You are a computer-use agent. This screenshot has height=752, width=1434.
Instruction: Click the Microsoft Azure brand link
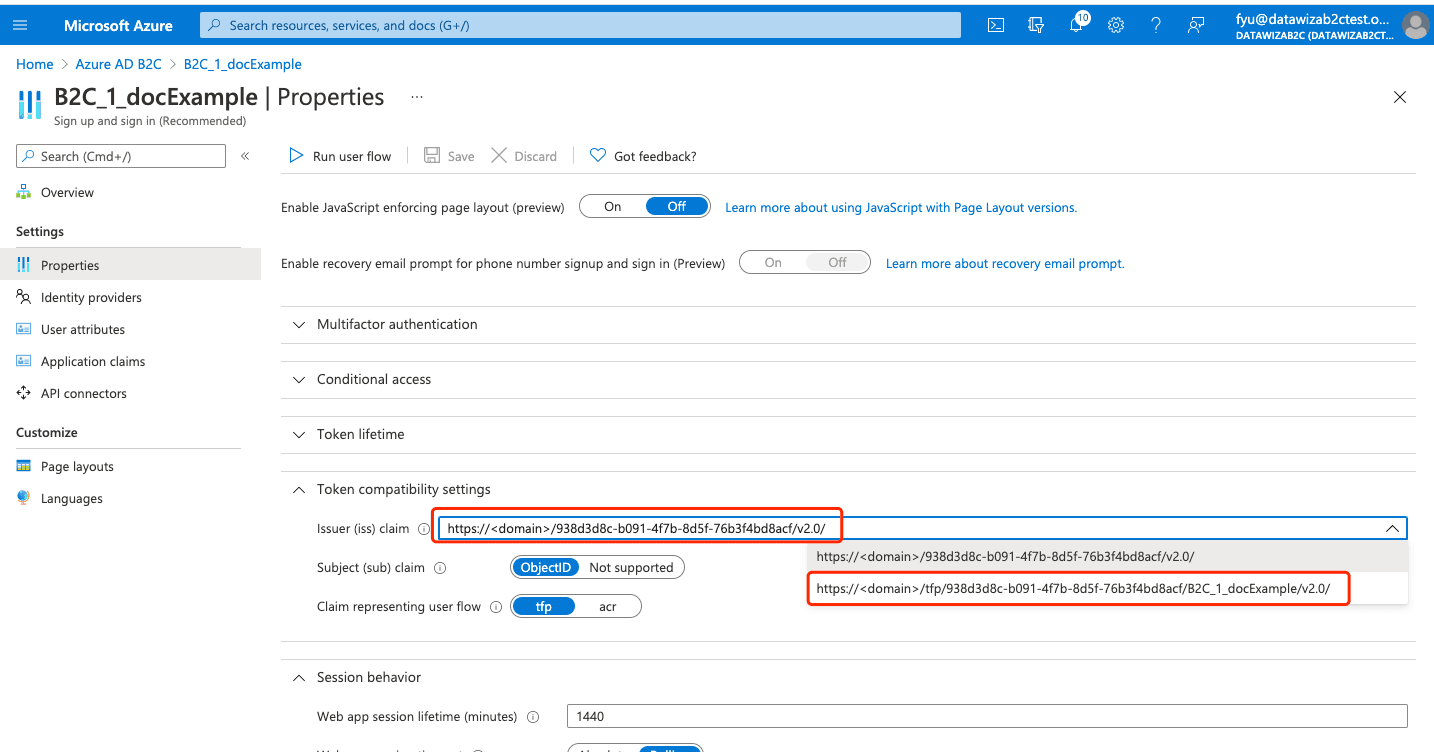[x=118, y=25]
